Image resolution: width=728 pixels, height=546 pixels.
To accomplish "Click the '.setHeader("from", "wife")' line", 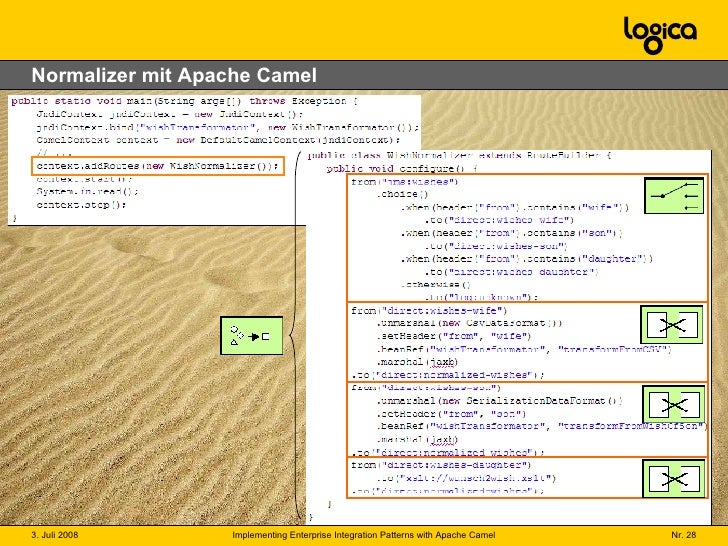I will click(454, 336).
